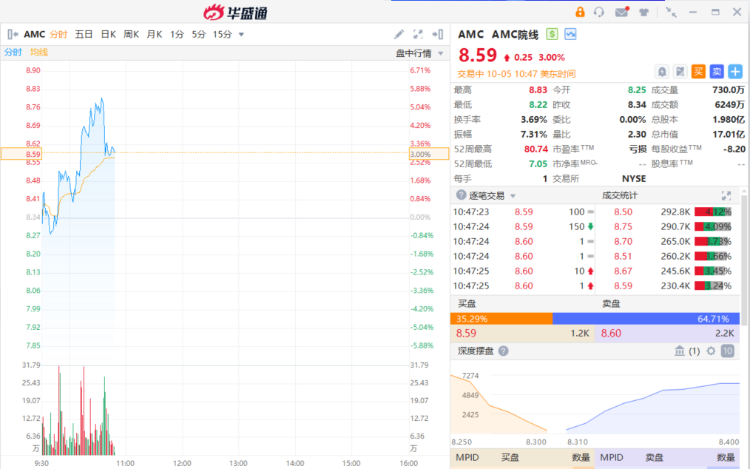Viewport: 750px width, 469px height.
Task: Click the blue Sell button
Action: [717, 72]
